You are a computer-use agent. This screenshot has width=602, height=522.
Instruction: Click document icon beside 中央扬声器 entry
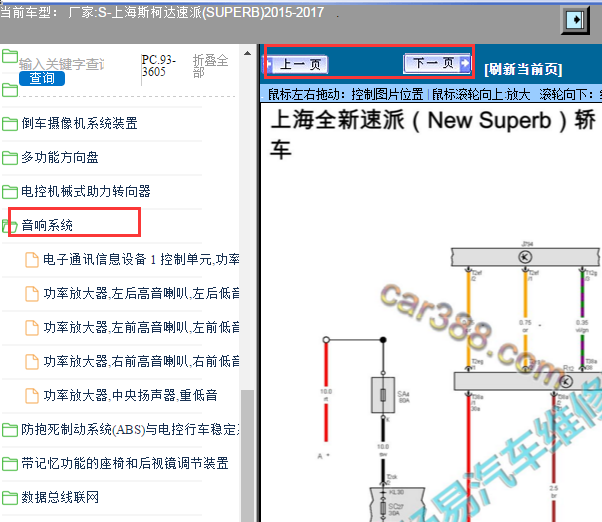coord(31,396)
